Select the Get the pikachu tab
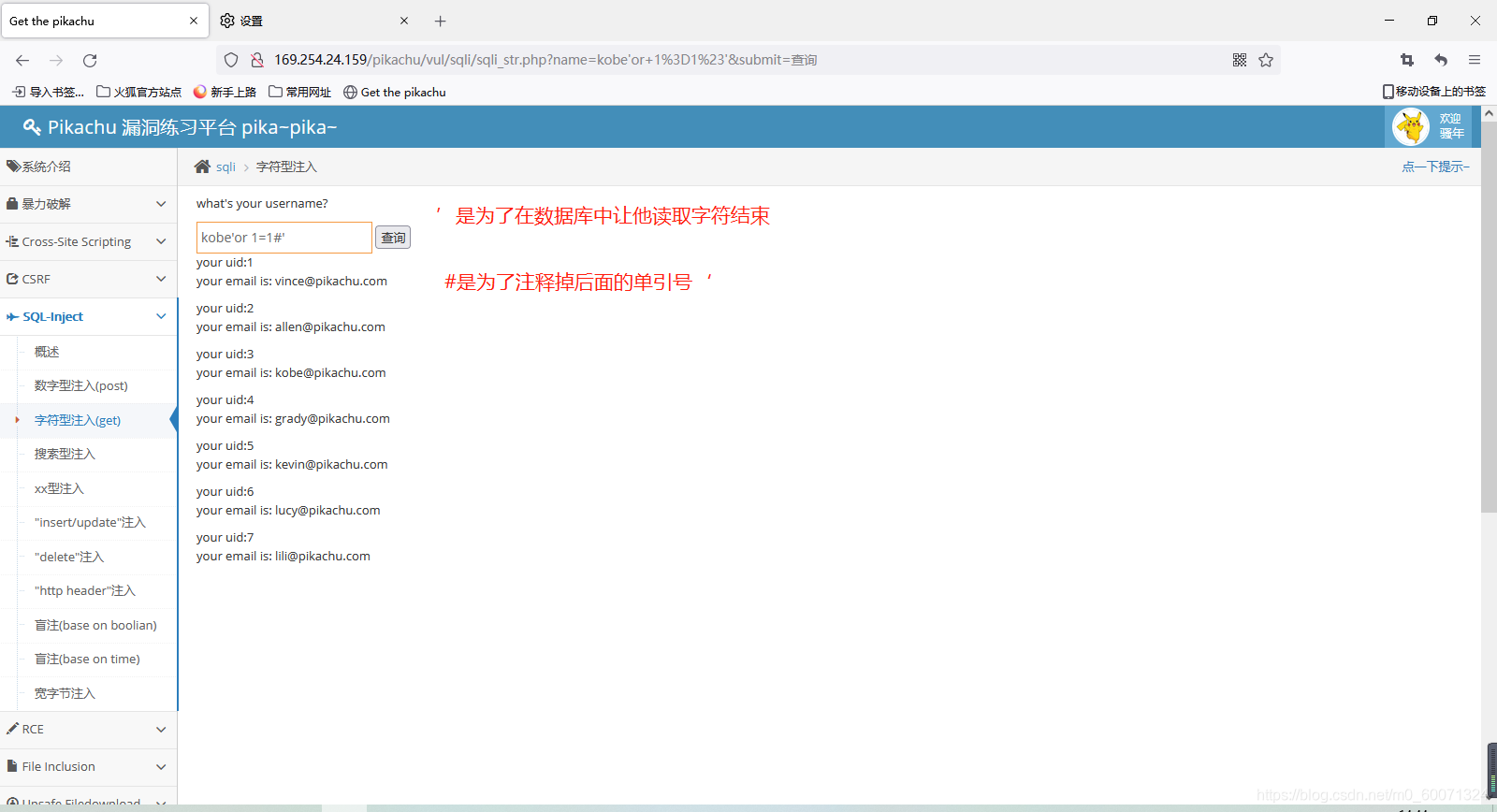 coord(104,21)
